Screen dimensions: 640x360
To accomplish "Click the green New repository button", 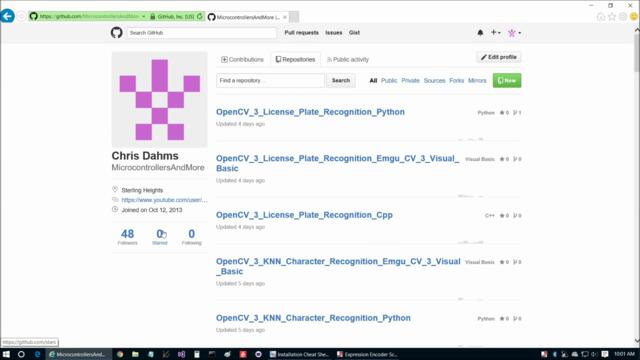I will 507,80.
